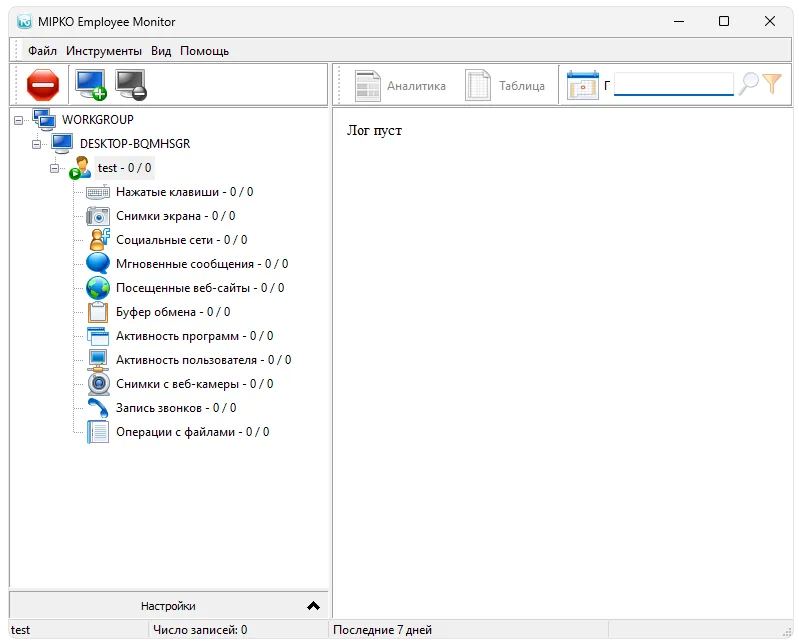Screen dimensions: 799x643
Task: Collapse the test user node
Action: point(55,168)
